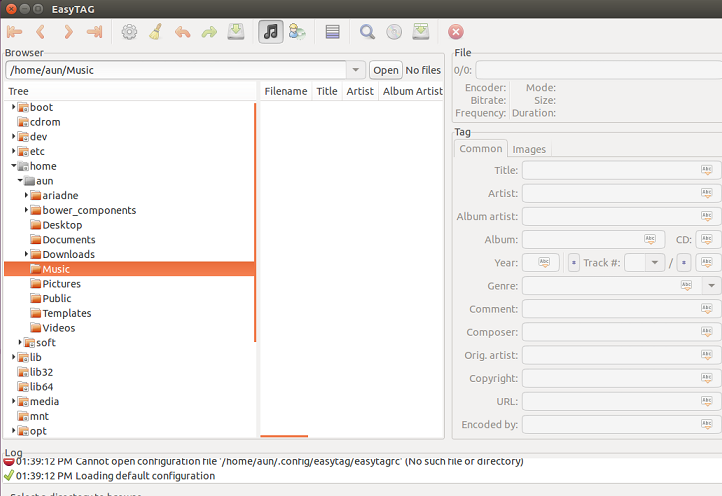The height and width of the screenshot is (496, 722).
Task: Expand the ariadne folder node
Action: [x=26, y=195]
